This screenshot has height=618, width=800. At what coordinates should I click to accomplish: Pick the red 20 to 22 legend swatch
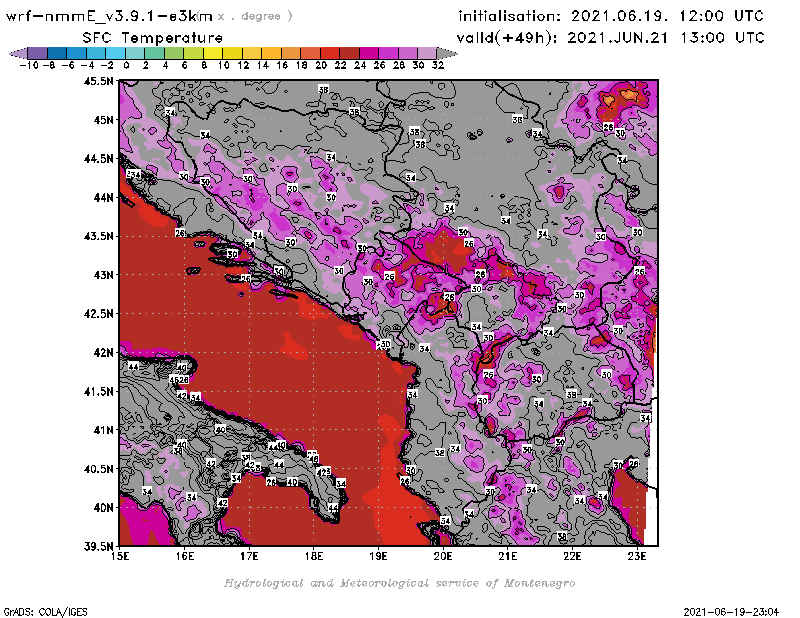[x=329, y=52]
